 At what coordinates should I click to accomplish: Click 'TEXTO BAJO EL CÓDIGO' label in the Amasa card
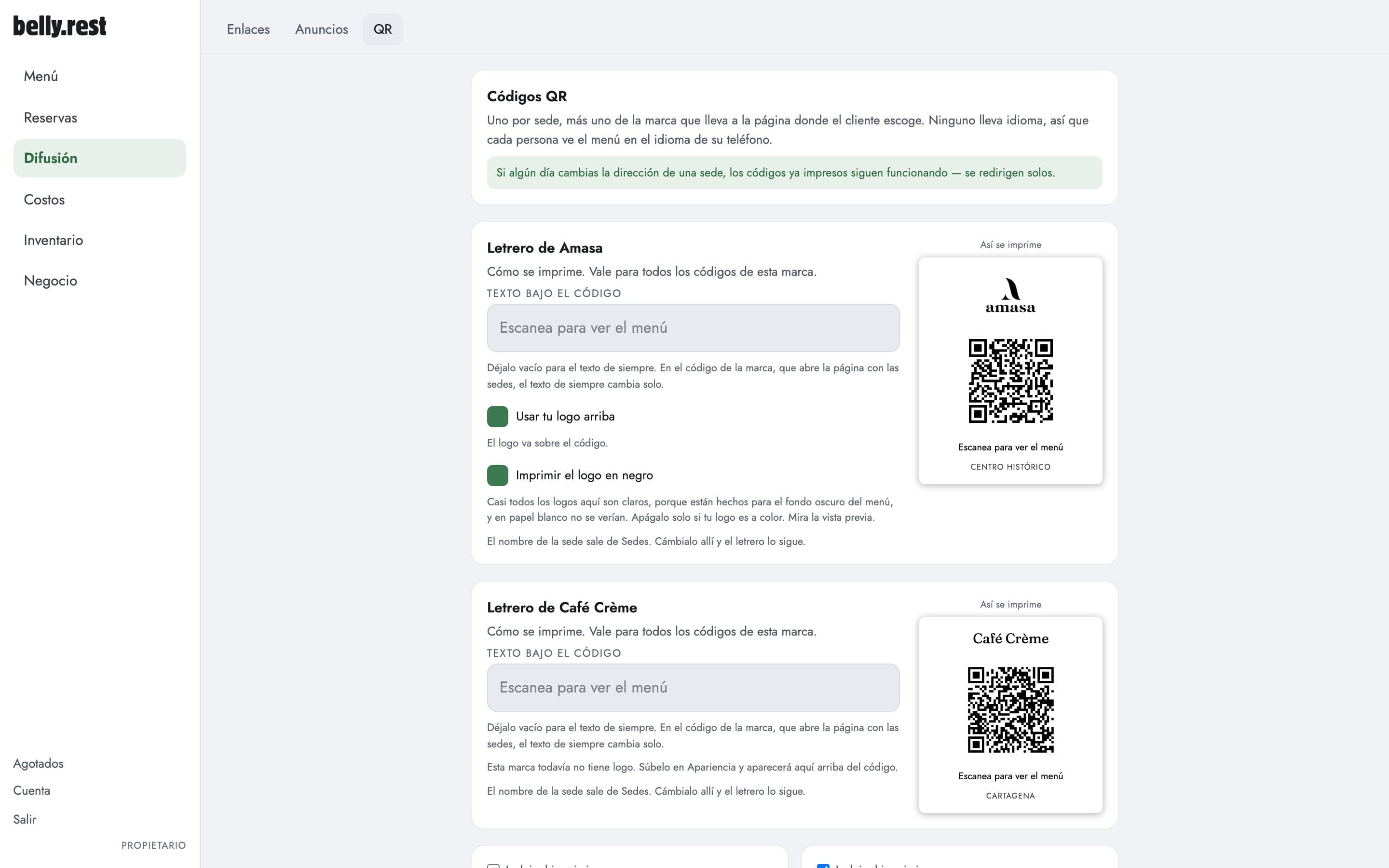[x=554, y=293]
